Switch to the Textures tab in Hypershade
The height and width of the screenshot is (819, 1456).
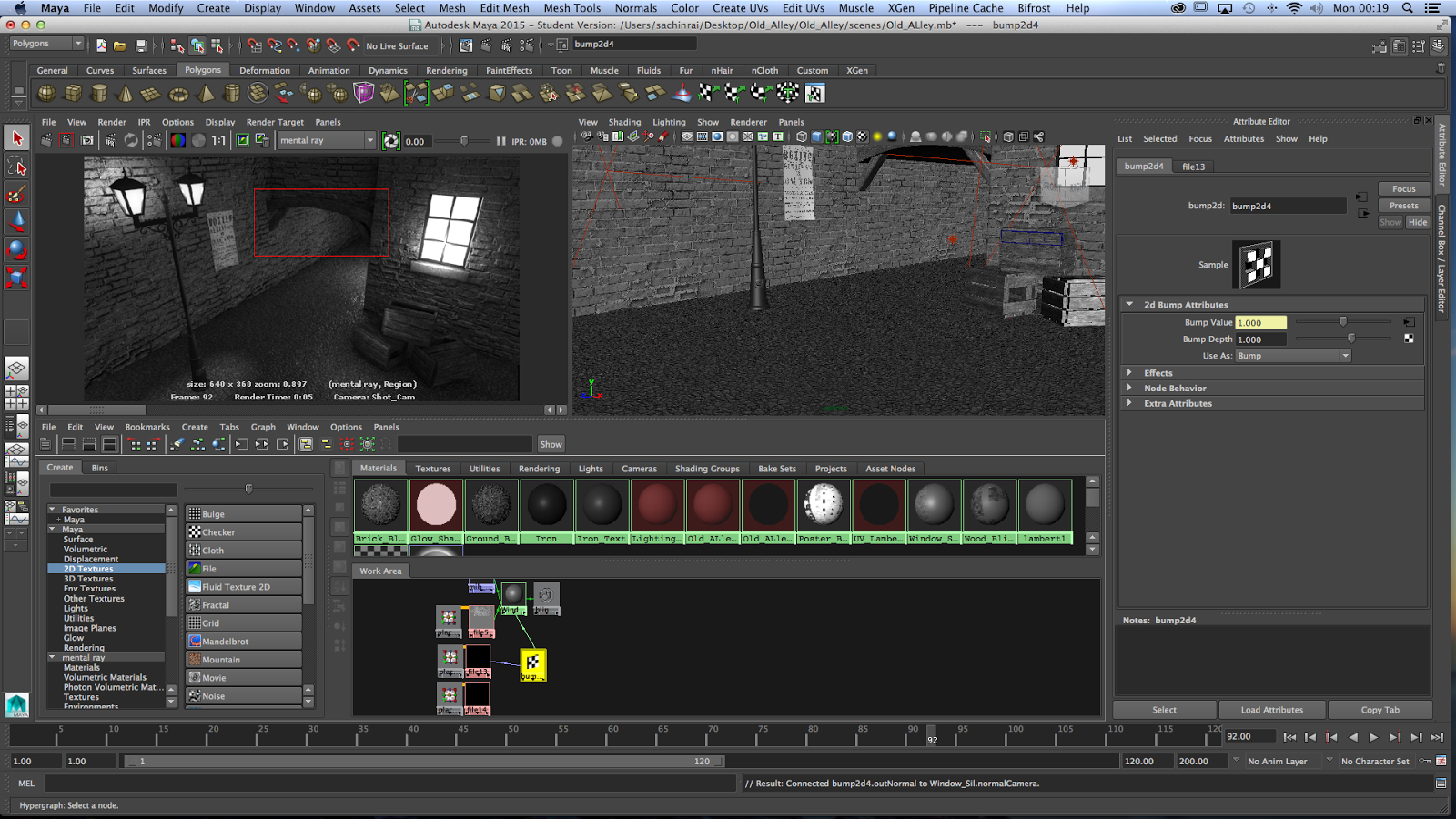click(x=433, y=469)
